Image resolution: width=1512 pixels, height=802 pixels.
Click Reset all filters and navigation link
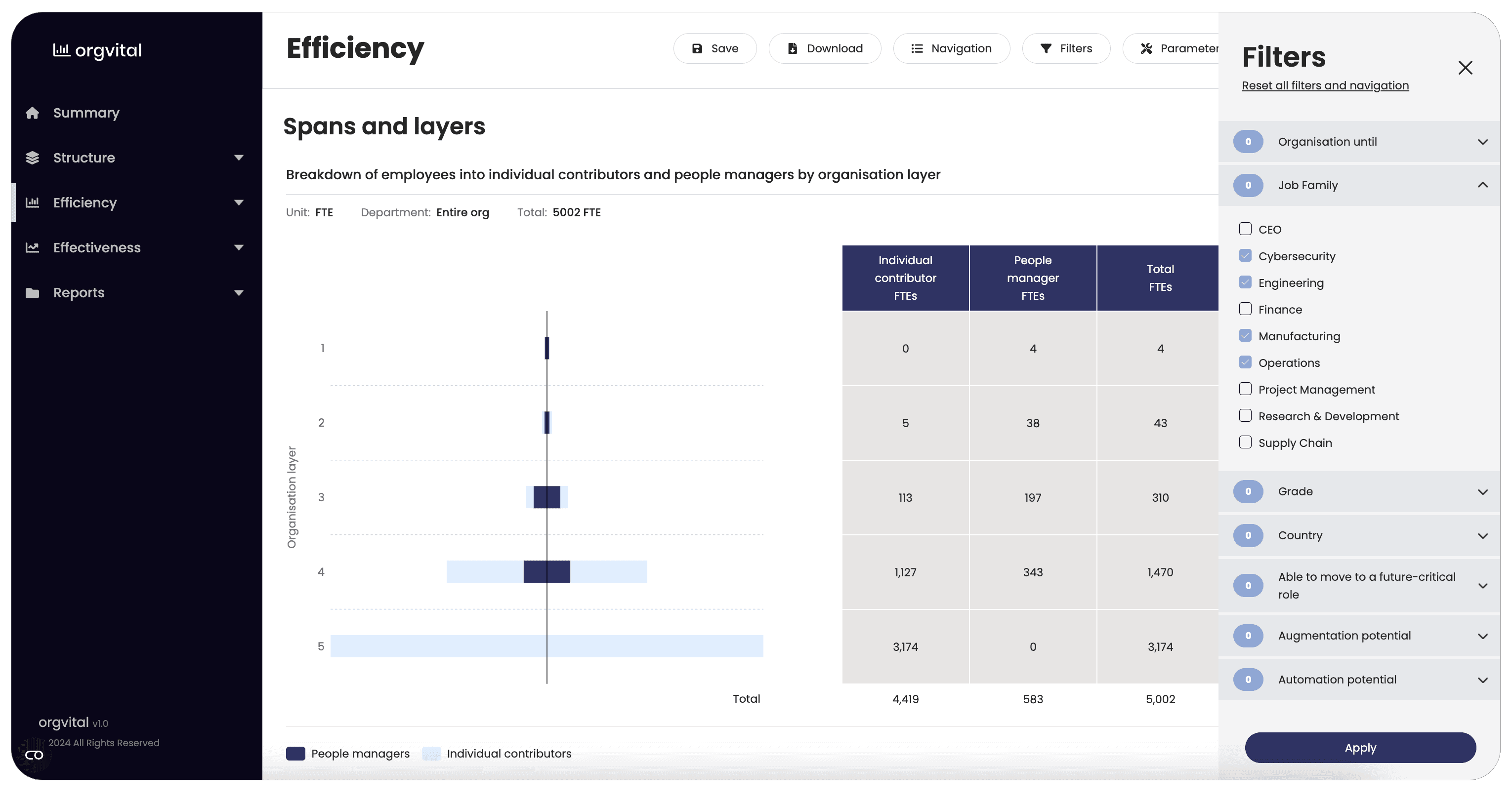pos(1325,85)
